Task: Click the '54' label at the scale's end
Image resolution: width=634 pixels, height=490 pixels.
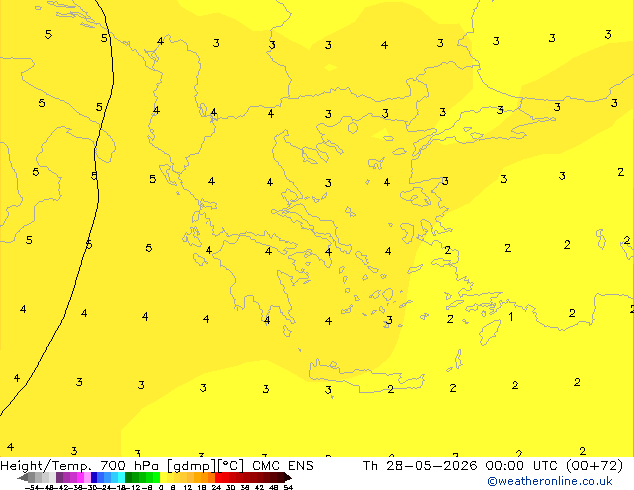Action: click(x=288, y=487)
